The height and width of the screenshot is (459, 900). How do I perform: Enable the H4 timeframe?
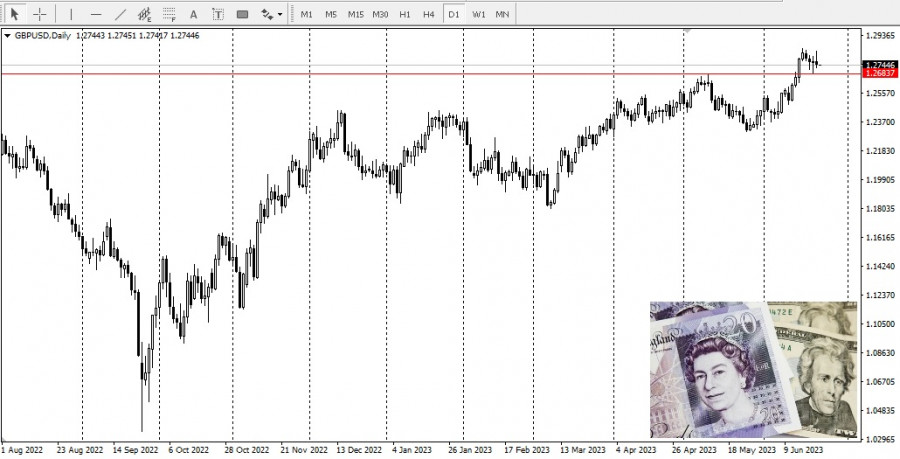point(429,14)
